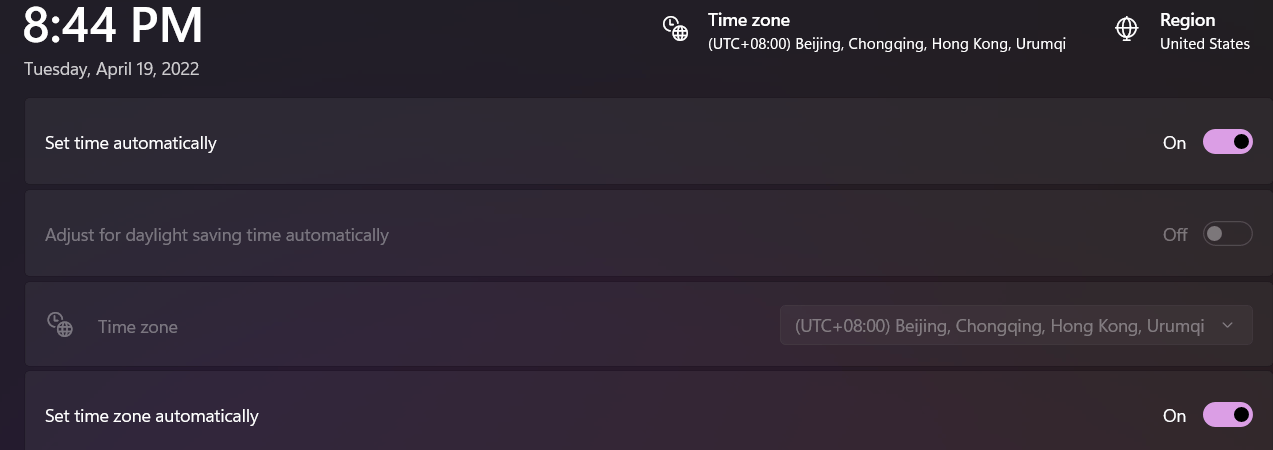Click the time zone icon in the Time zone row
This screenshot has width=1273, height=450.
[60, 325]
